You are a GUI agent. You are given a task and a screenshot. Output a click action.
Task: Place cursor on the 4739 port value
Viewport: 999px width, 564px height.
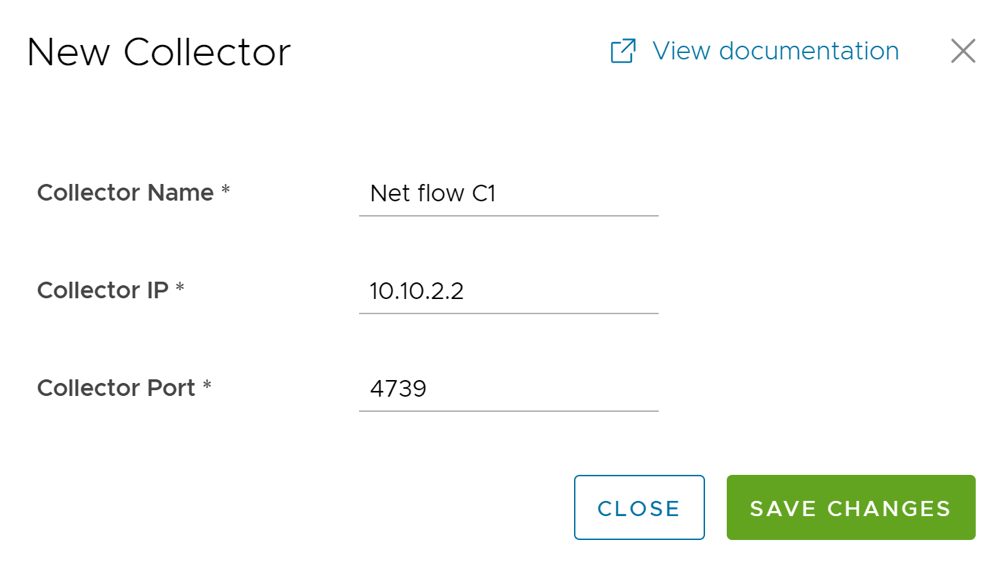(398, 388)
